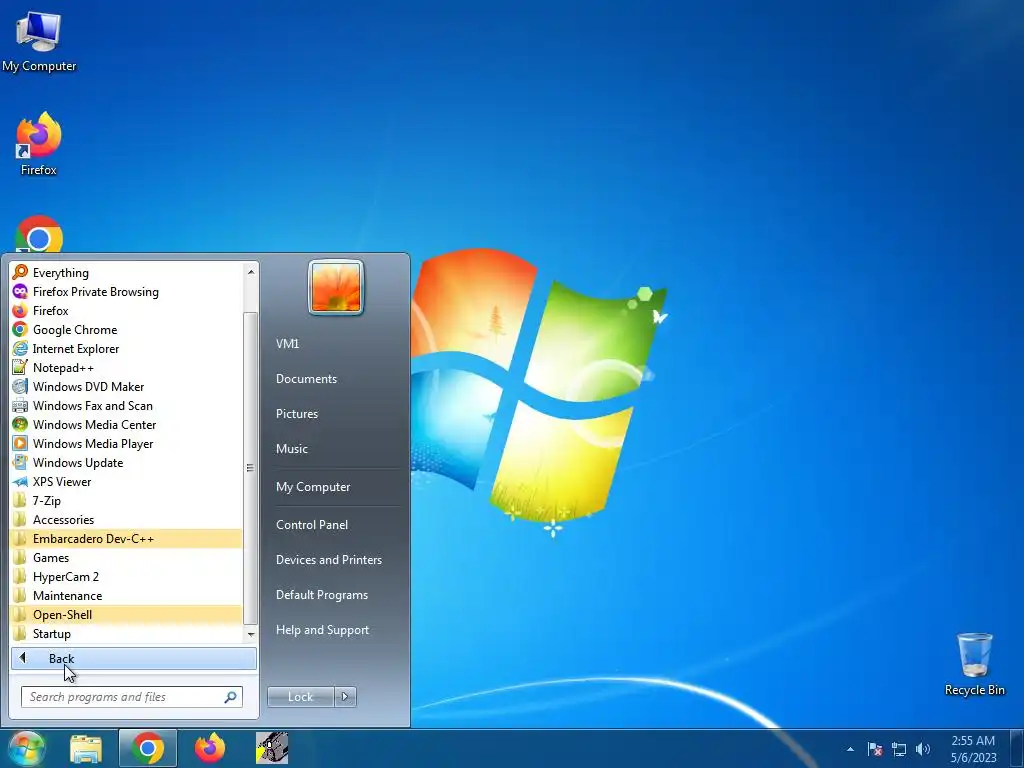Expand the Accessories folder

[x=126, y=519]
